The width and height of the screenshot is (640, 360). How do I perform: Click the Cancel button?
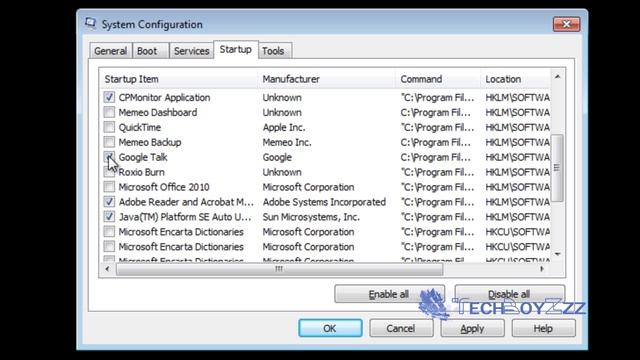click(401, 328)
